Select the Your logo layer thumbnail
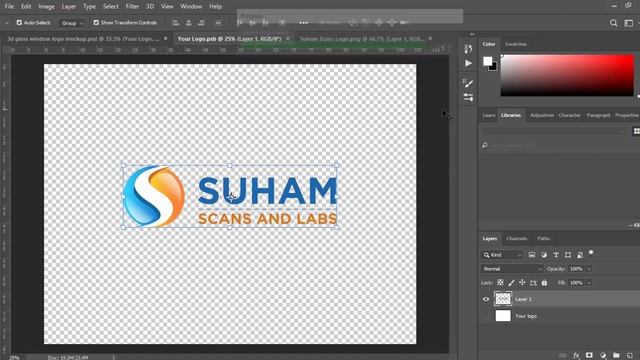The height and width of the screenshot is (360, 640). [x=503, y=316]
